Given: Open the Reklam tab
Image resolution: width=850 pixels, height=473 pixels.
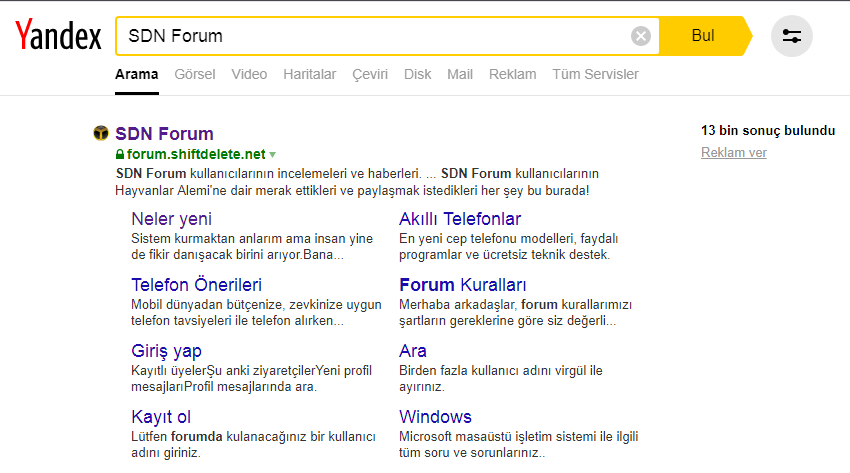Looking at the screenshot, I should coord(512,74).
